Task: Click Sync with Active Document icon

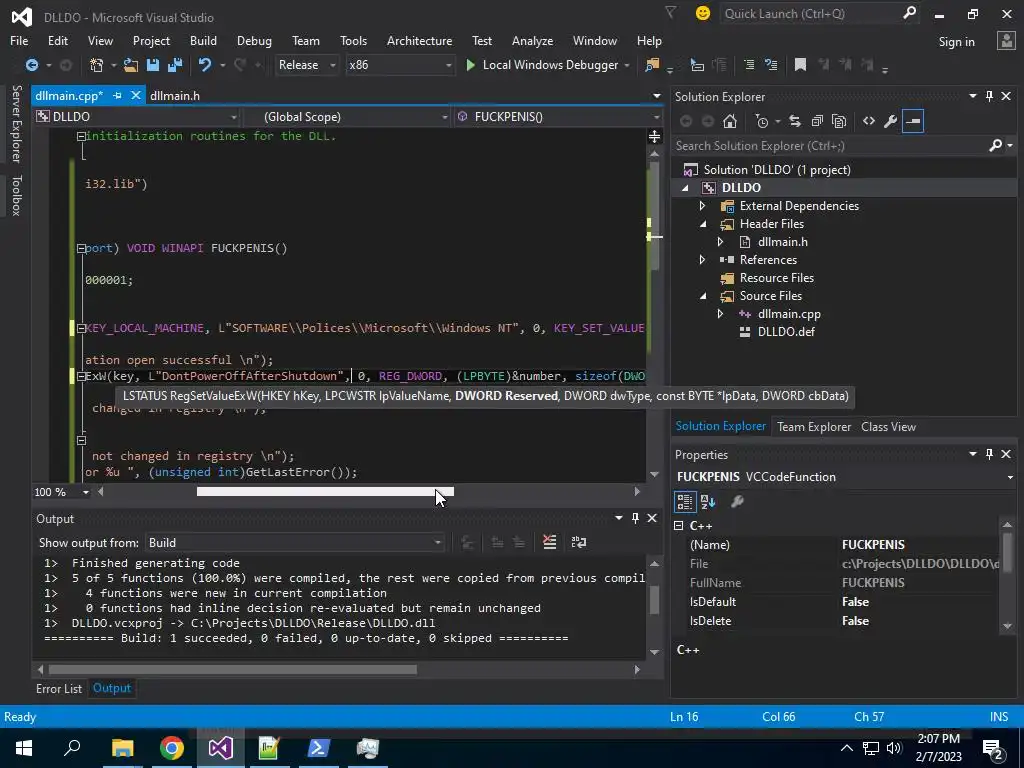Action: coord(795,121)
